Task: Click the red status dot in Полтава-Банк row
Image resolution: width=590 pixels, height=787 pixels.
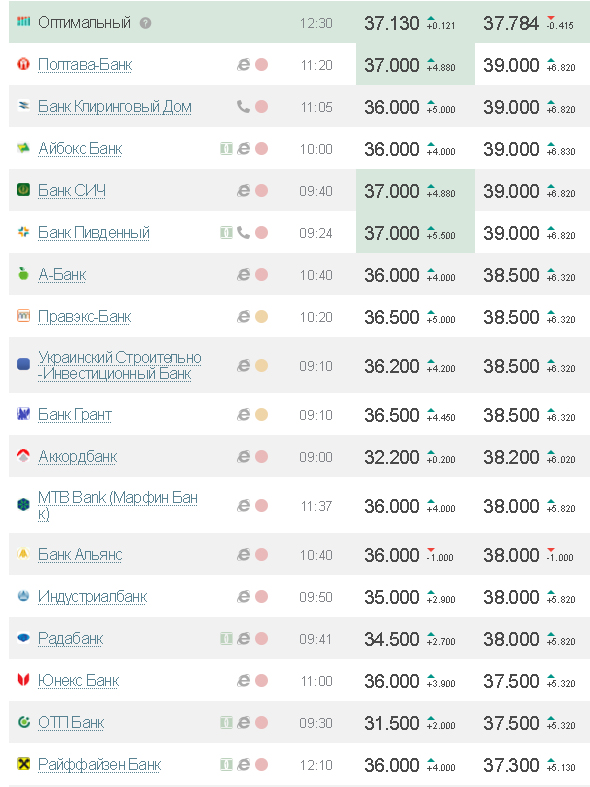Action: tap(261, 65)
